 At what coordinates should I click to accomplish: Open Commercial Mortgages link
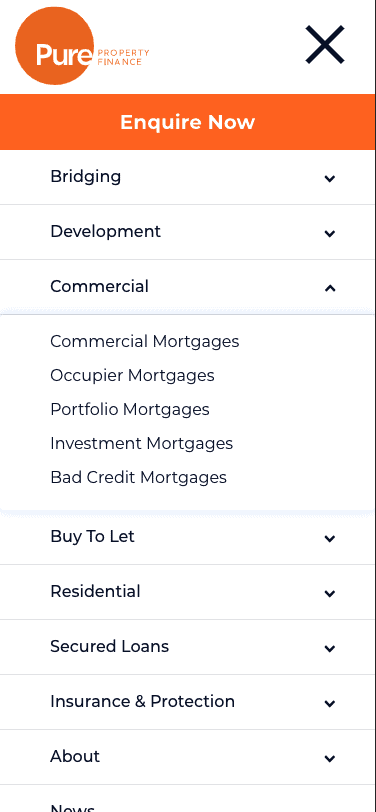coord(144,342)
